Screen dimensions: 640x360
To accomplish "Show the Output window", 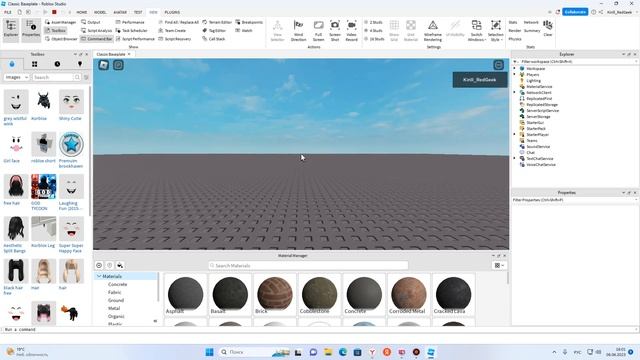I will click(91, 22).
